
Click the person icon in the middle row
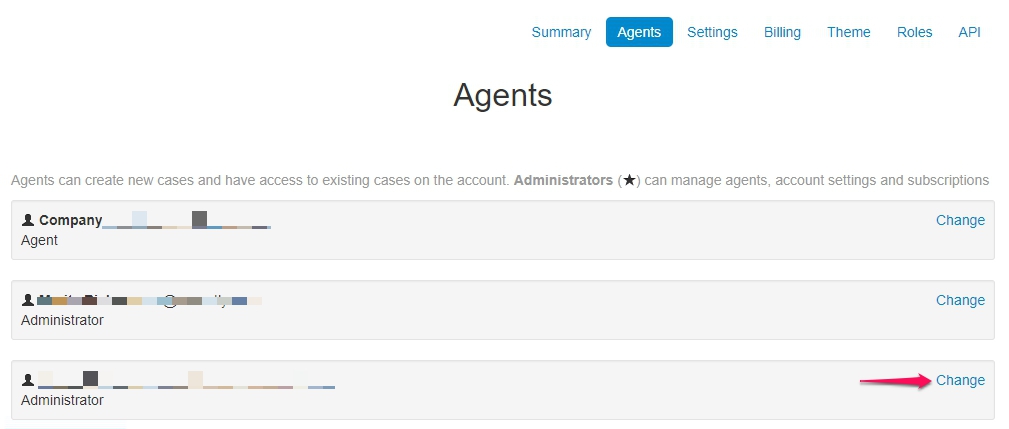(28, 300)
